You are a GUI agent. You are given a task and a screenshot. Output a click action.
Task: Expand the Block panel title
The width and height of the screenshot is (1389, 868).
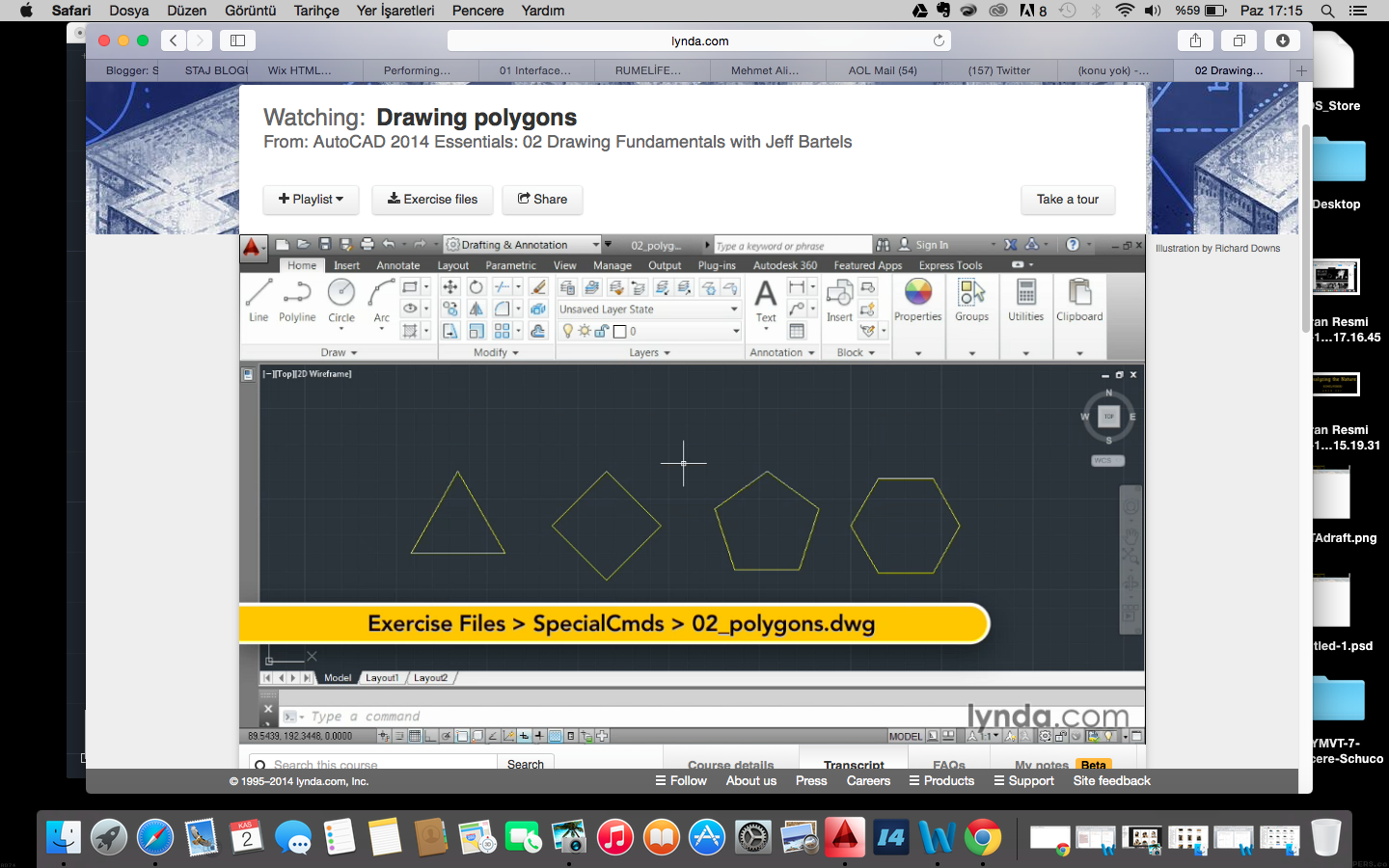point(856,353)
